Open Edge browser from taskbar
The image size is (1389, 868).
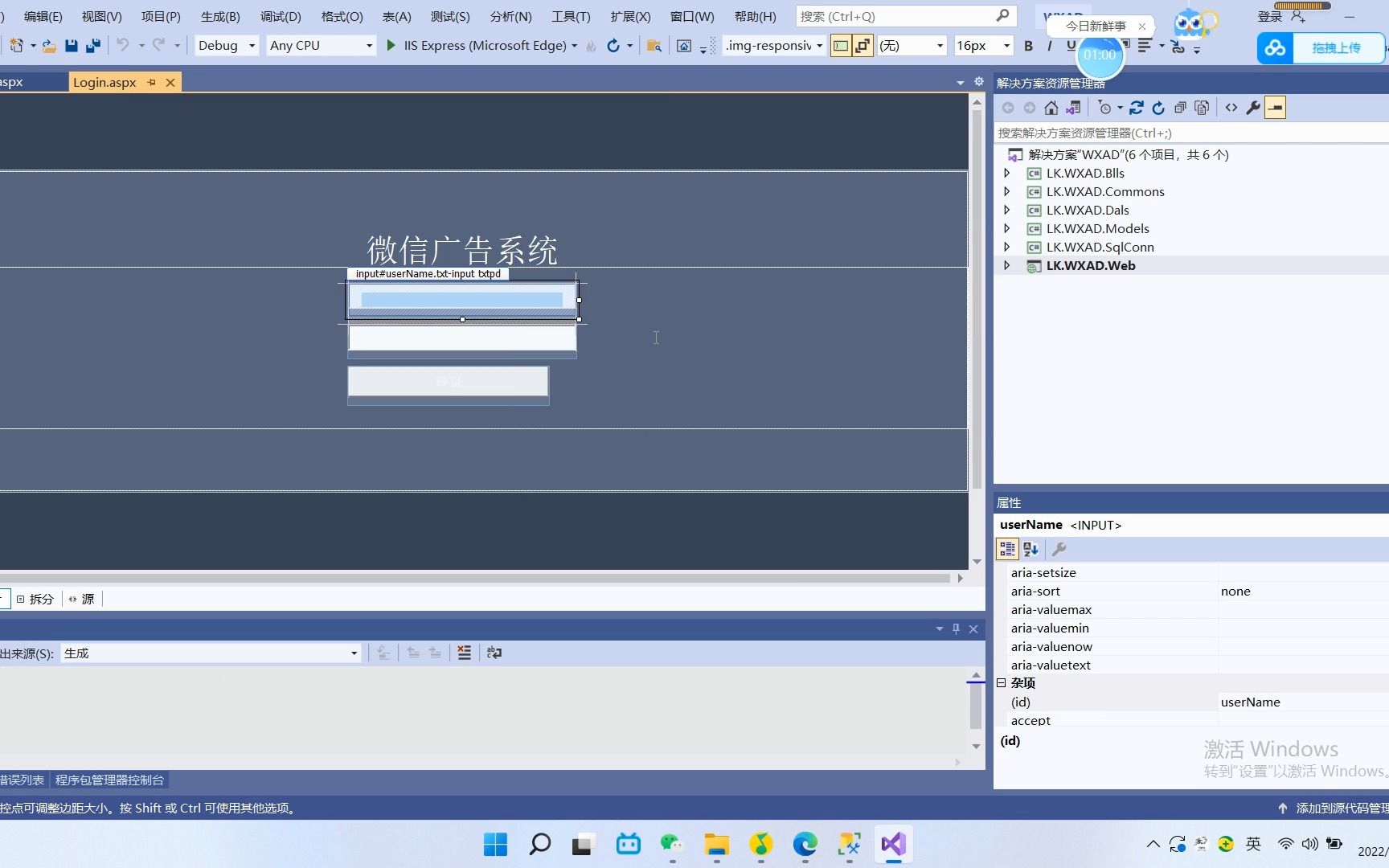pos(805,844)
